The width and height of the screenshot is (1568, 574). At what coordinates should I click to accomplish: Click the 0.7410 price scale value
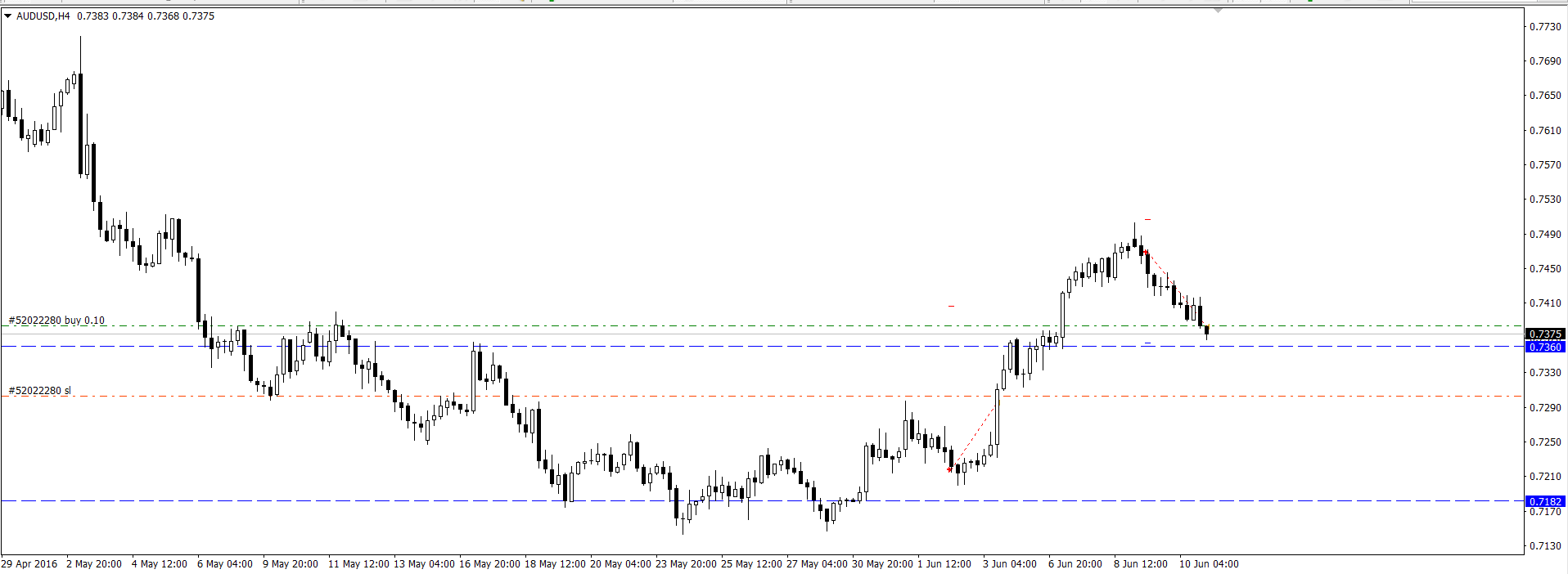pos(1545,303)
